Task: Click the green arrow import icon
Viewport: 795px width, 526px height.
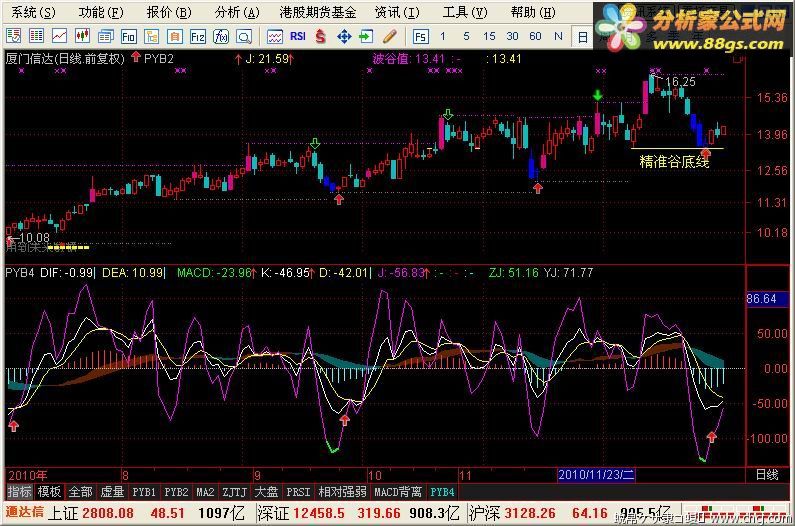Action: pyautogui.click(x=366, y=36)
